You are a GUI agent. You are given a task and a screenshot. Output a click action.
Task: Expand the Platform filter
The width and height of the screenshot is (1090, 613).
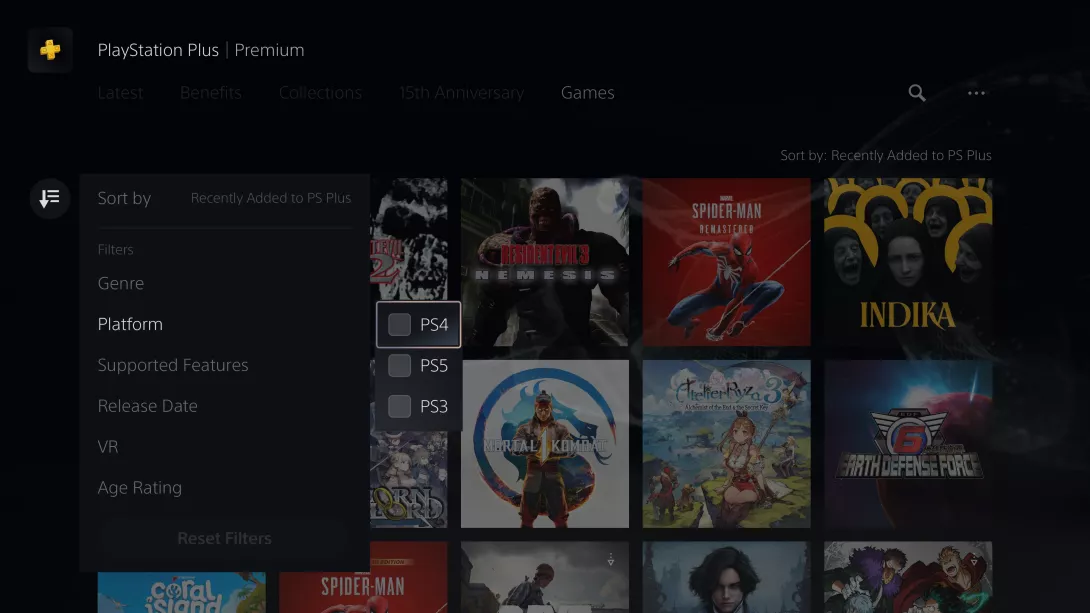[130, 324]
